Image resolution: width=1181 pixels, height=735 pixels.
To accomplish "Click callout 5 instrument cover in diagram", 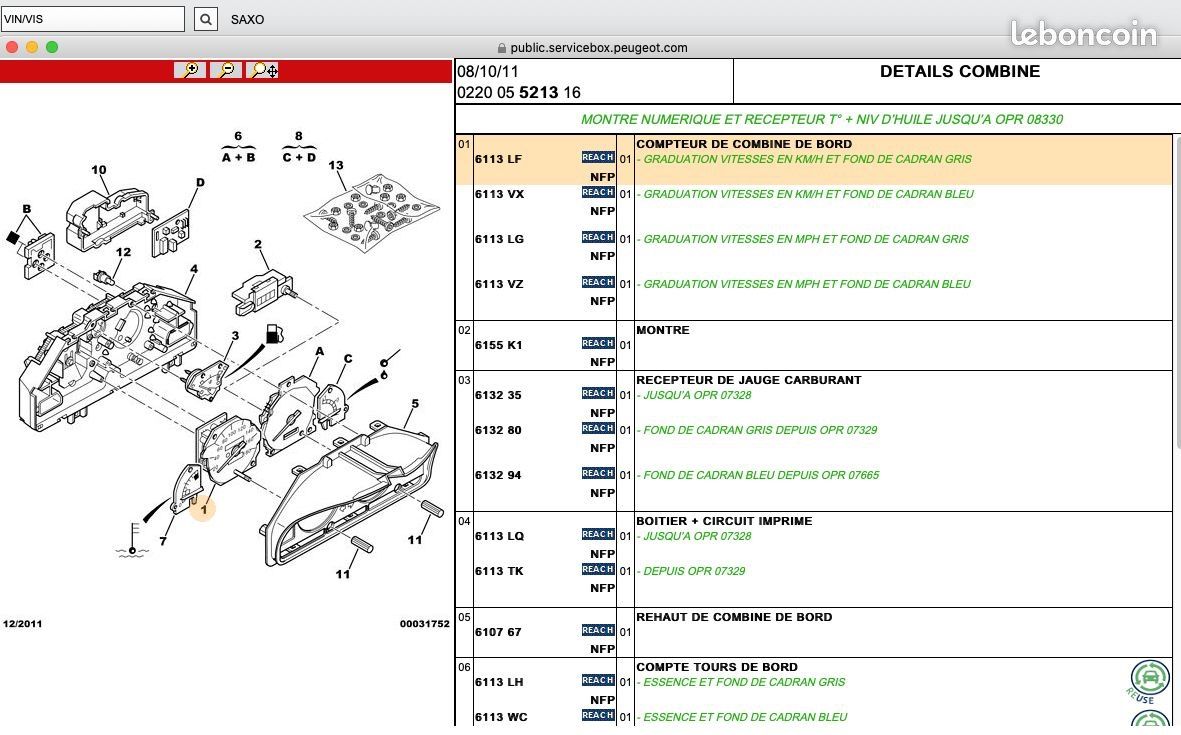I will point(414,404).
